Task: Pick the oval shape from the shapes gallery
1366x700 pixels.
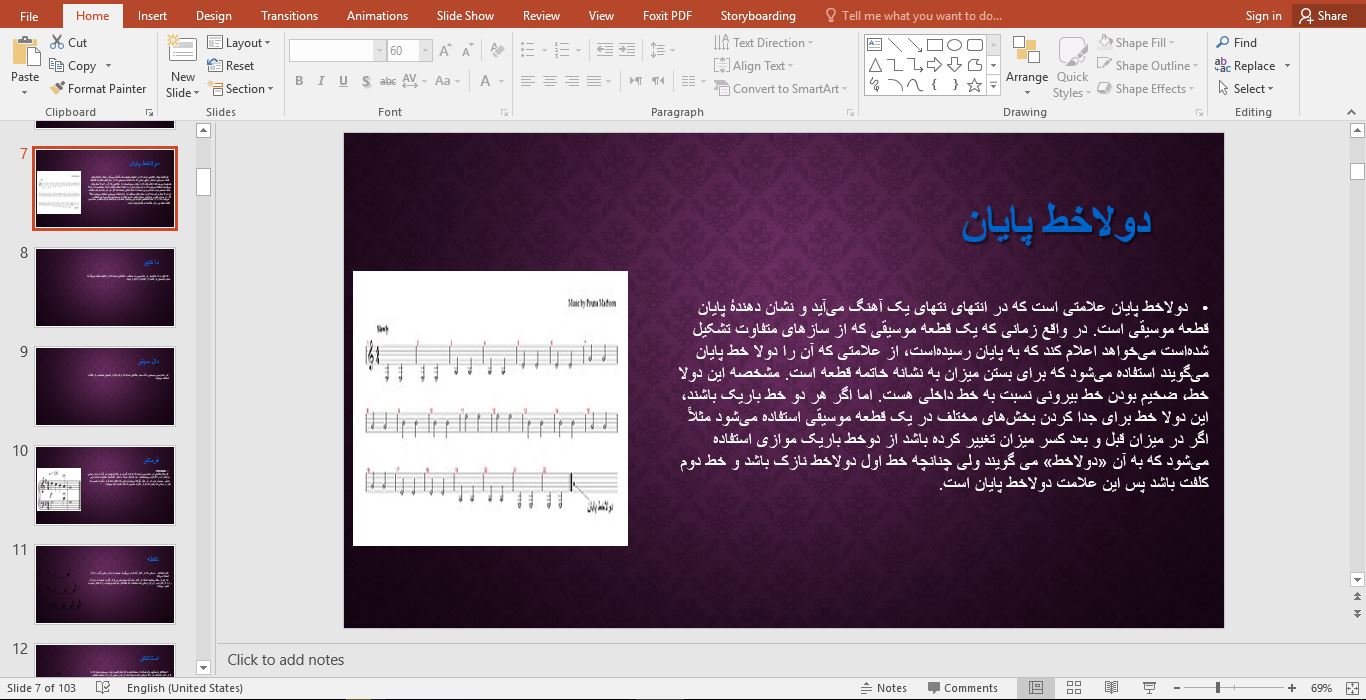Action: [x=954, y=45]
